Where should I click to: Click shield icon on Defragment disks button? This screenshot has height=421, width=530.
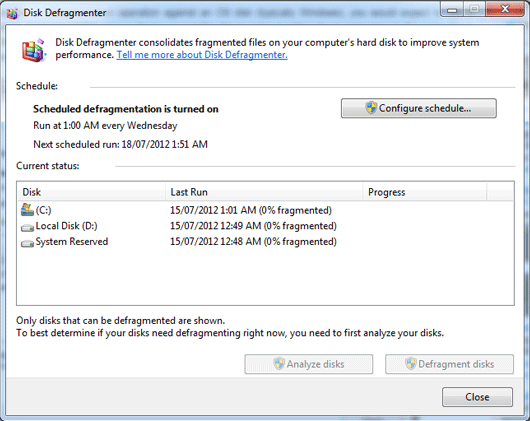410,364
